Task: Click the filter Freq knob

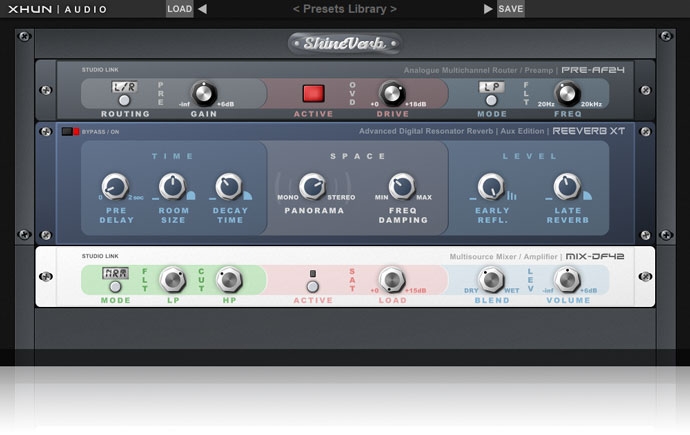Action: point(566,95)
